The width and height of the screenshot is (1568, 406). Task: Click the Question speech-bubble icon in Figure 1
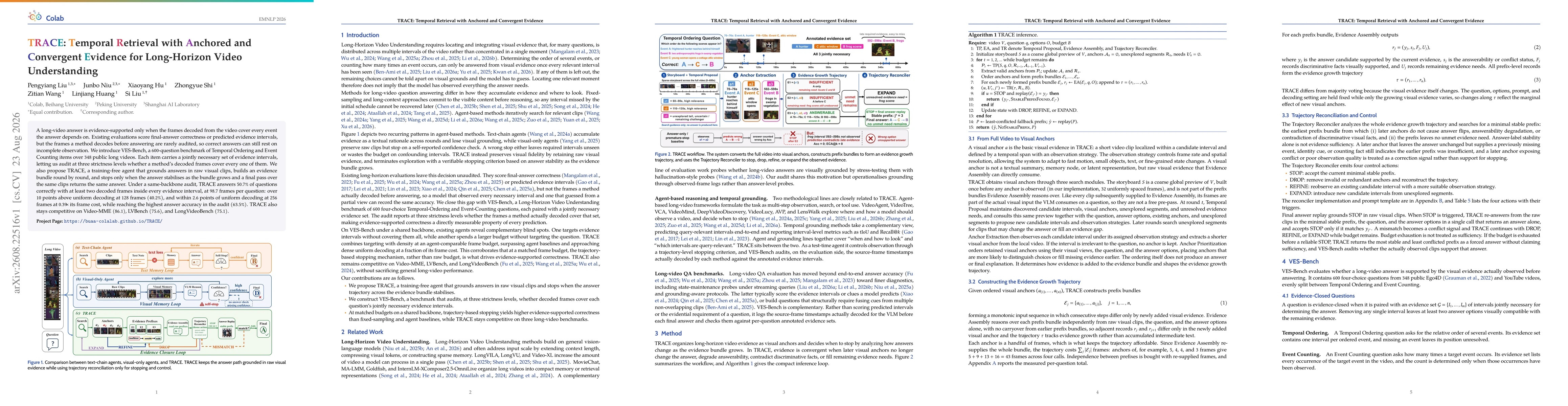tap(53, 344)
